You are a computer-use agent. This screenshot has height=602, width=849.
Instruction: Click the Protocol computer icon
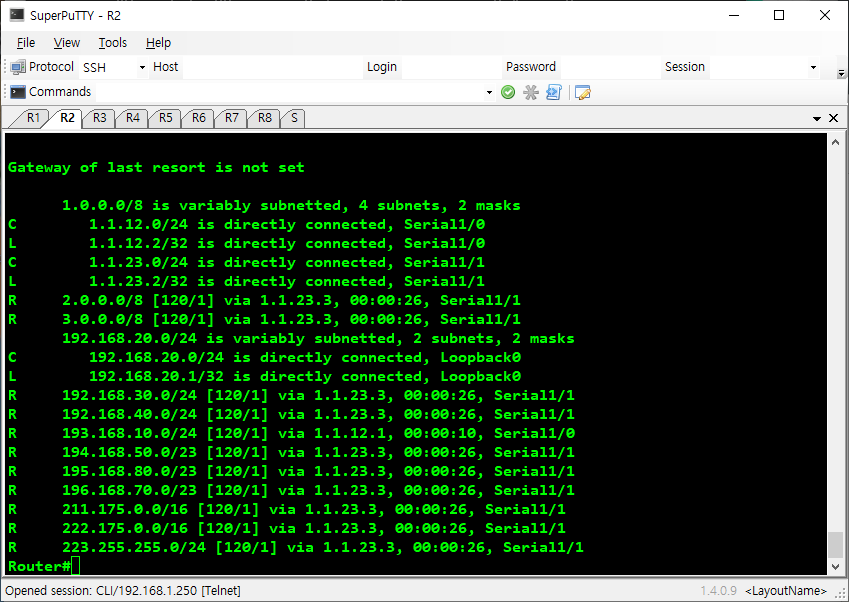18,67
